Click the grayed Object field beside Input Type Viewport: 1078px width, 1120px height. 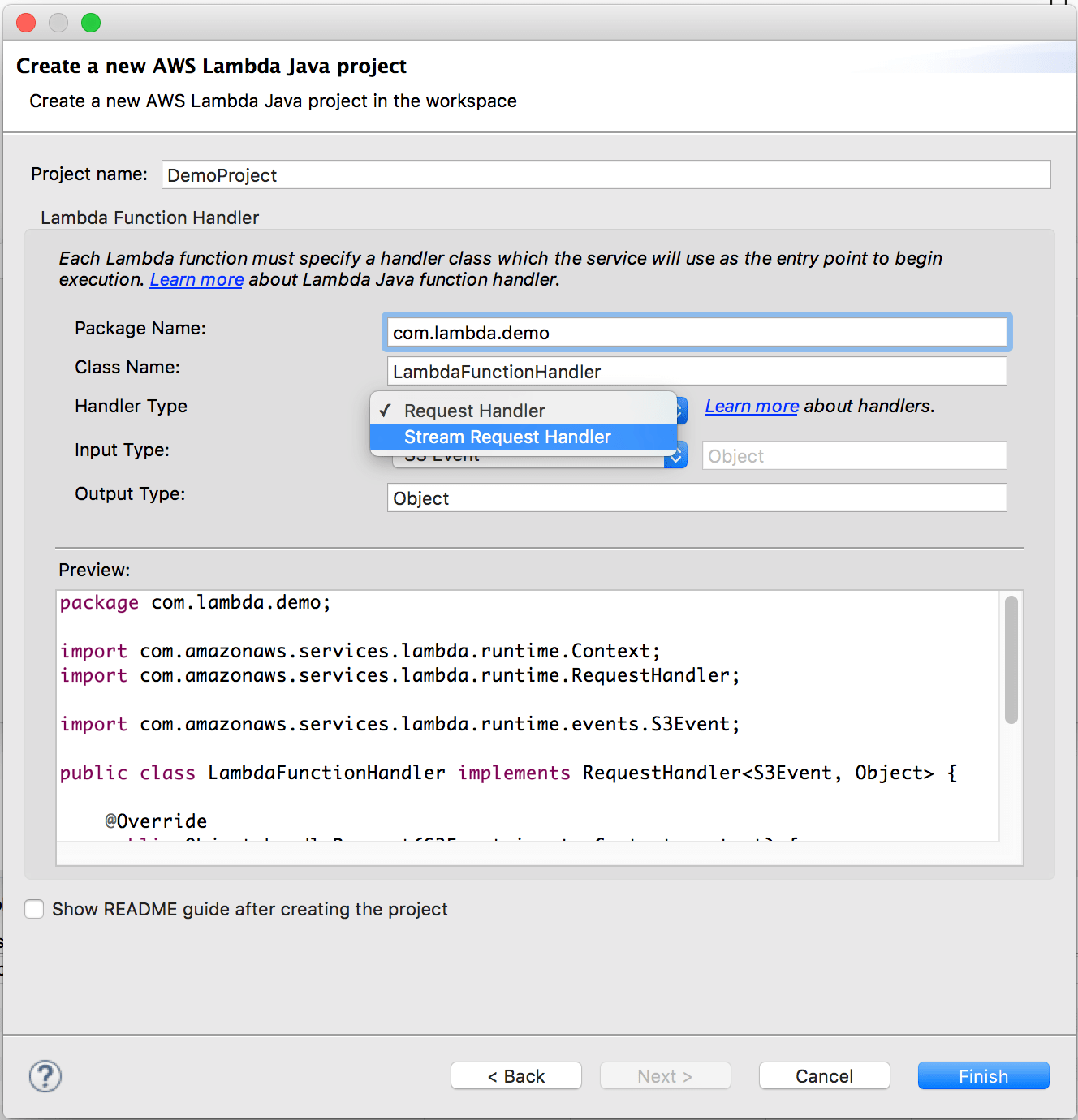853,455
